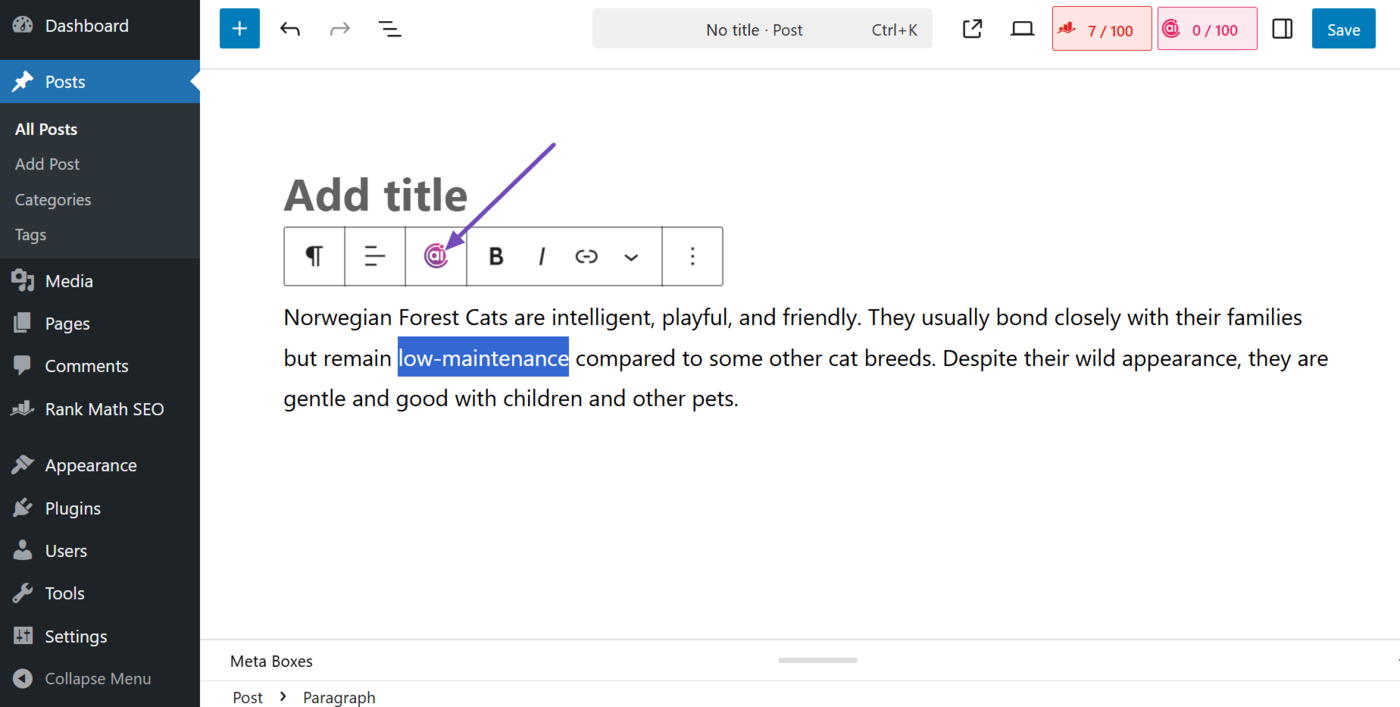Image resolution: width=1400 pixels, height=707 pixels.
Task: Select Paragraph in the breadcrumb
Action: [x=339, y=697]
